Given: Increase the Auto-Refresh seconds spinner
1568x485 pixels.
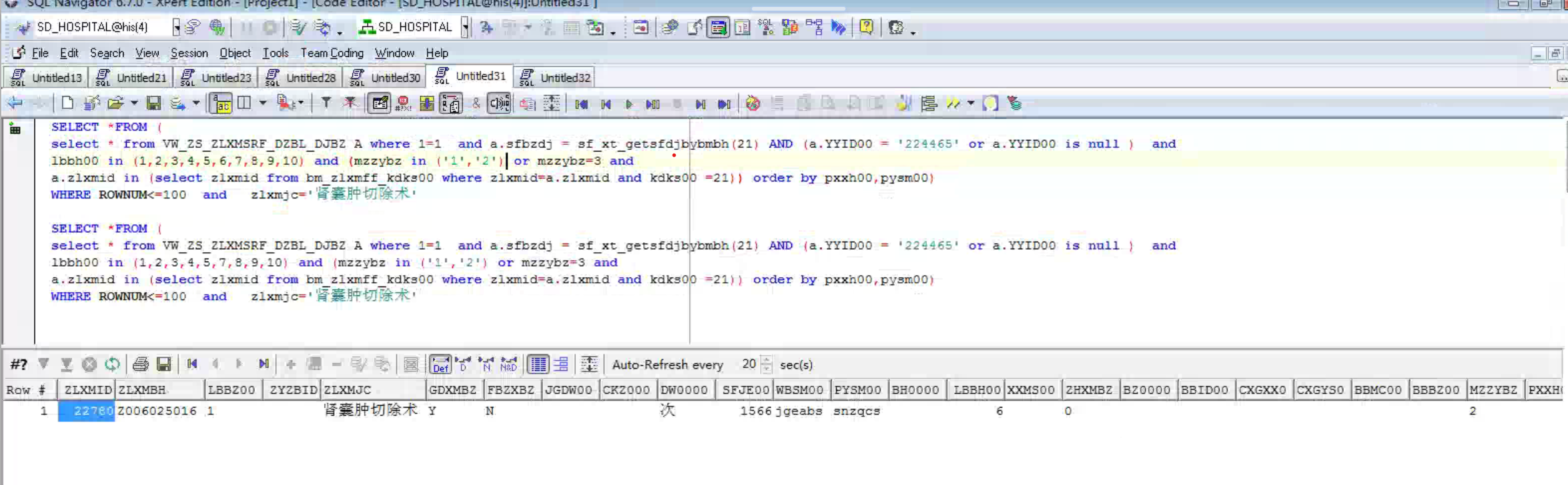Looking at the screenshot, I should coord(767,360).
